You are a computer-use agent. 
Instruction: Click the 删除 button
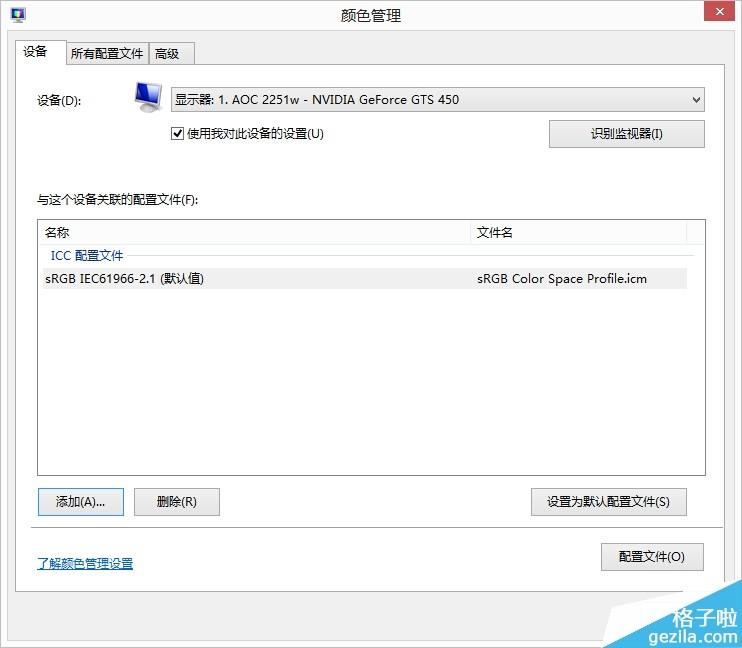click(x=177, y=502)
